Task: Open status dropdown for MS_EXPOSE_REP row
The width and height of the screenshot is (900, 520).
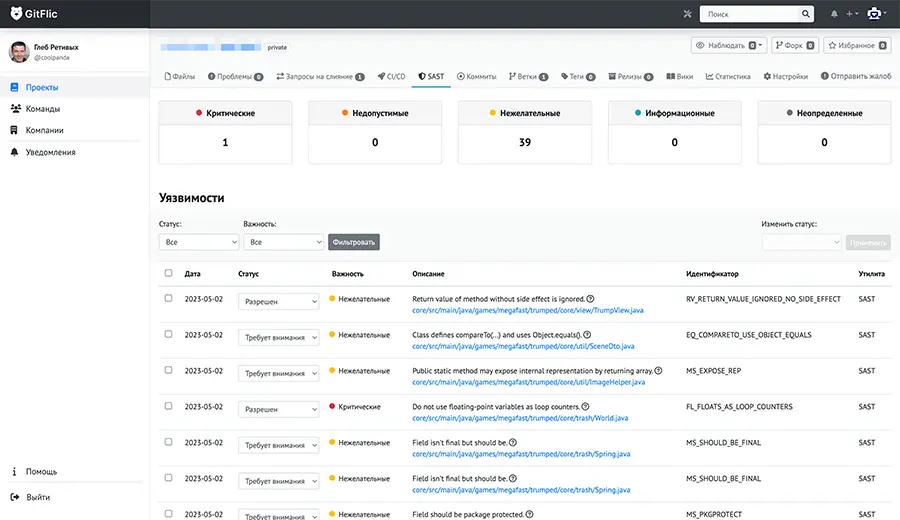Action: (278, 373)
